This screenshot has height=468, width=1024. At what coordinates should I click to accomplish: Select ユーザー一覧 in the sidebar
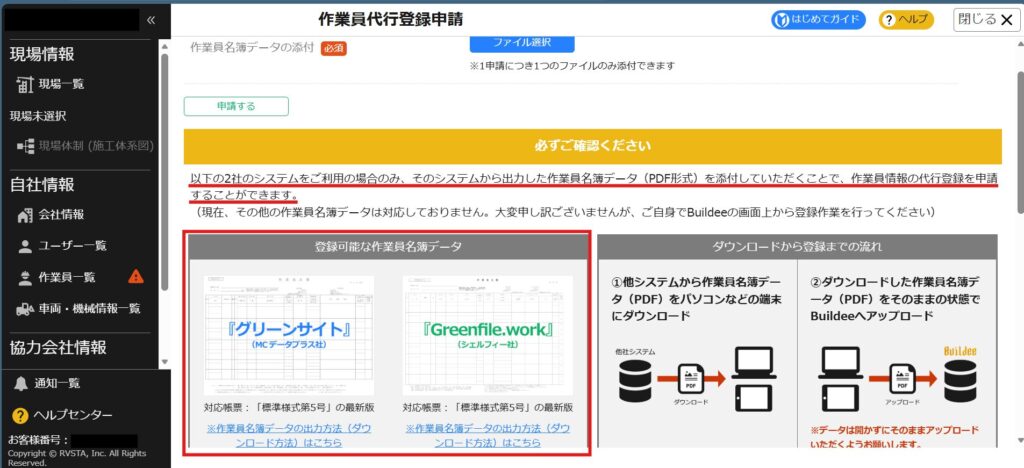(x=72, y=246)
